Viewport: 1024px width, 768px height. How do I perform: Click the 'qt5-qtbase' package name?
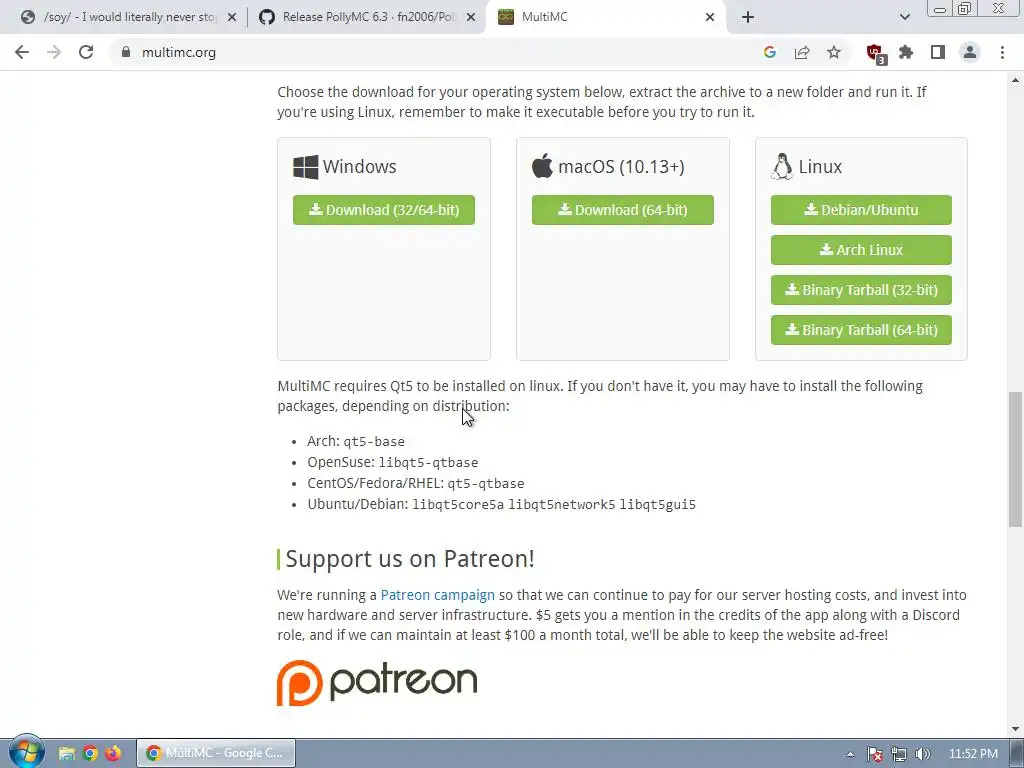(x=486, y=483)
